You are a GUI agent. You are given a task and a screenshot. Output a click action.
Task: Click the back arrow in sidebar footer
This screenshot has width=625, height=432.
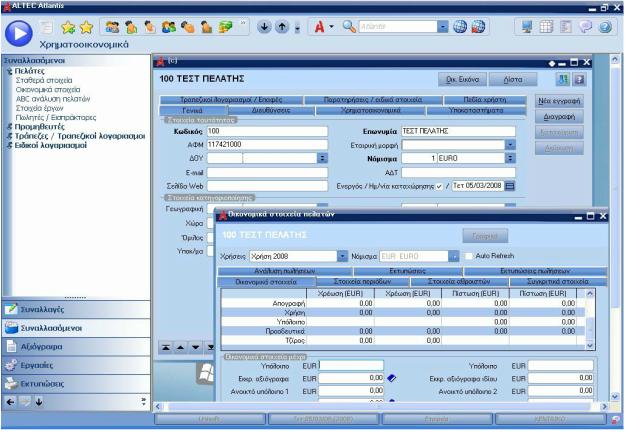coord(10,402)
